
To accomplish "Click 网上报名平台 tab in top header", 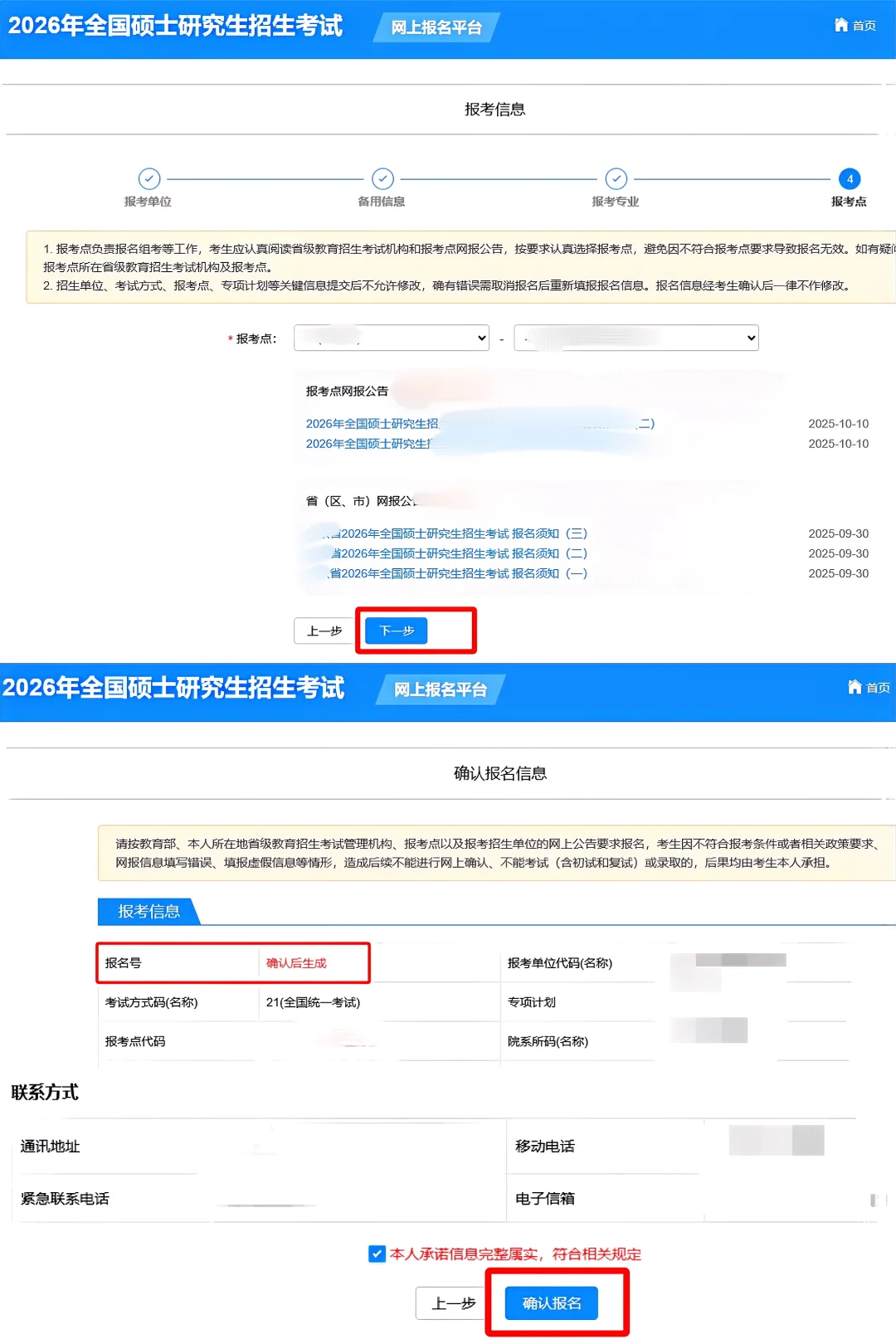I will coord(436,27).
